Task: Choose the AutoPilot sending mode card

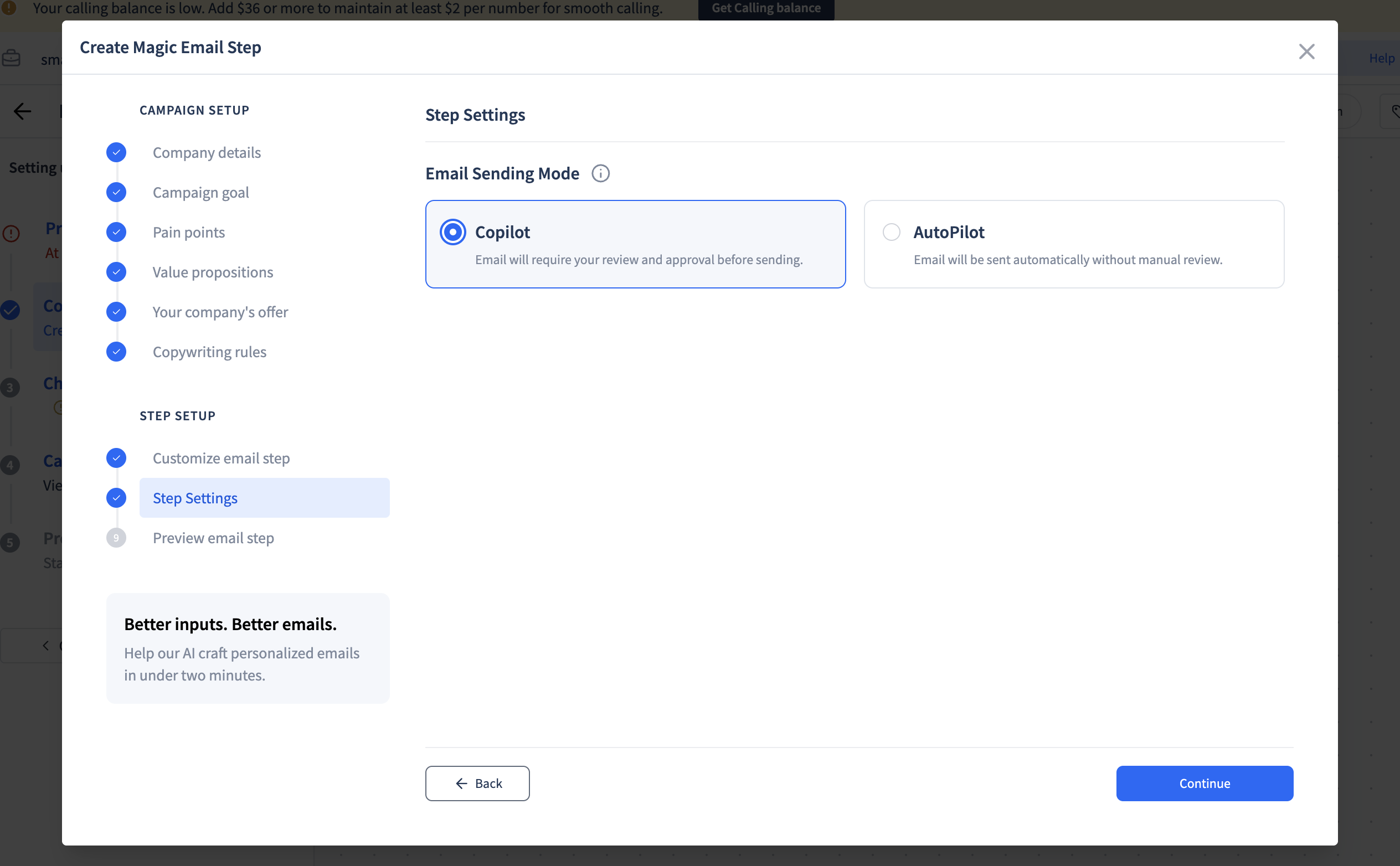Action: [1073, 245]
